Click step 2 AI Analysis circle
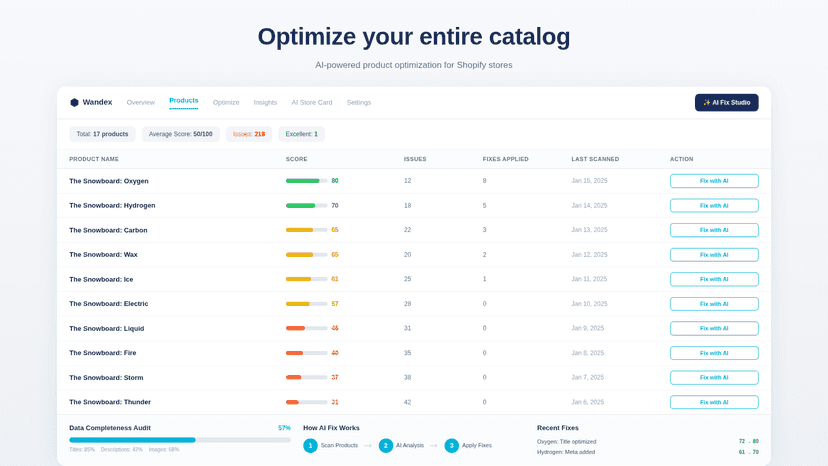The width and height of the screenshot is (828, 466). [386, 445]
